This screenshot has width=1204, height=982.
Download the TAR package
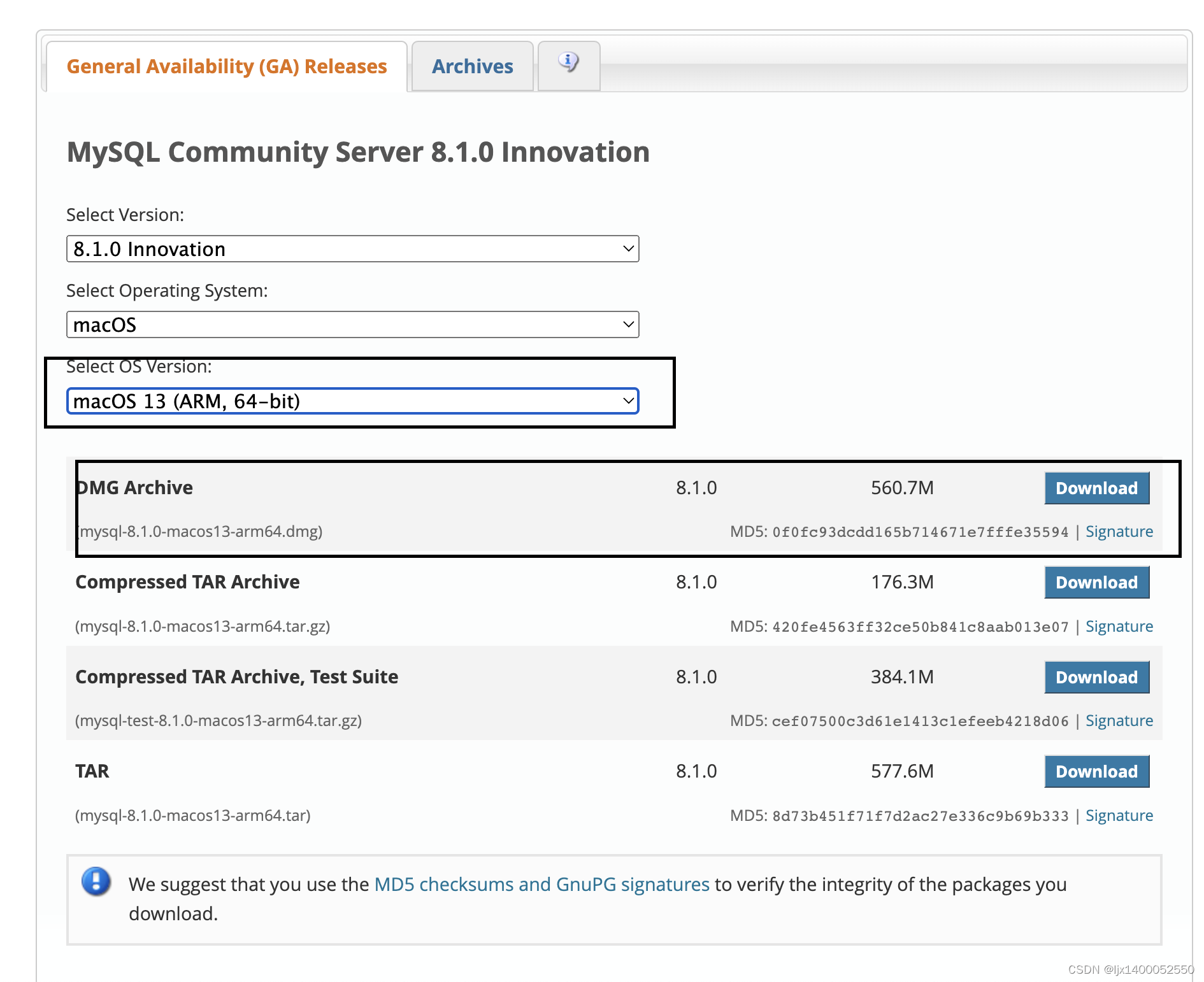click(x=1097, y=772)
